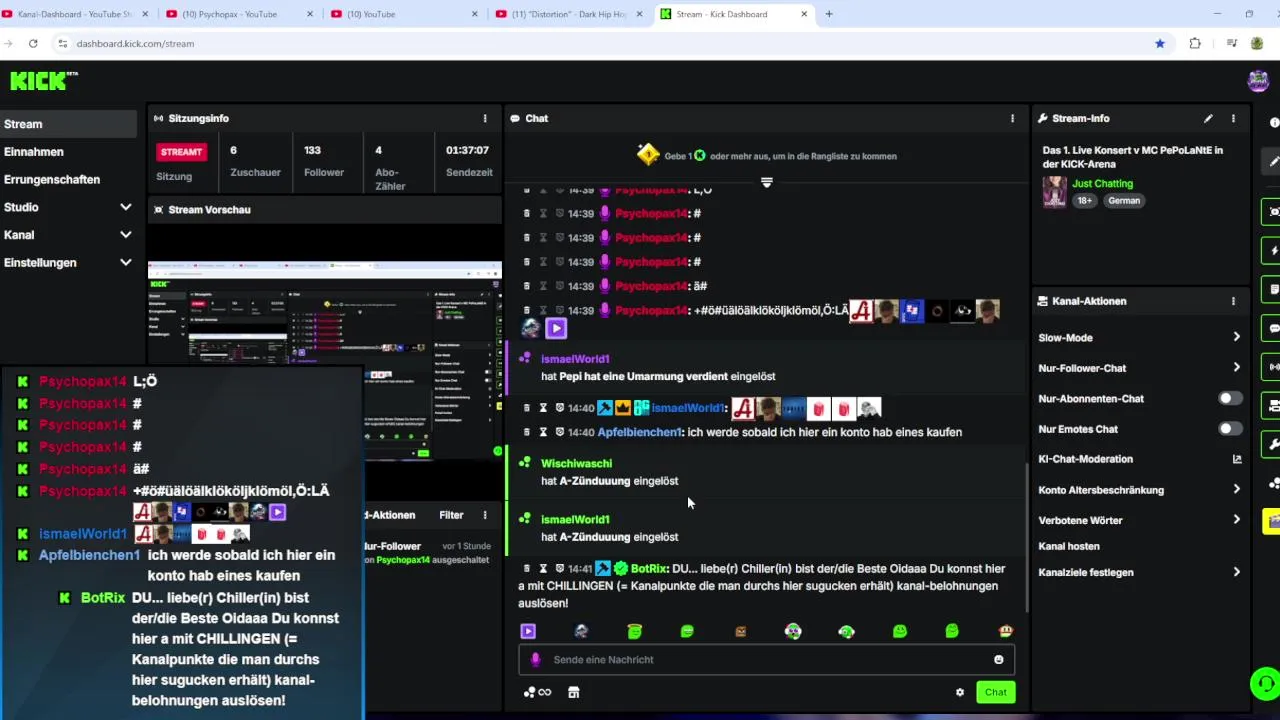This screenshot has width=1280, height=720.
Task: Open the Kanal-Aktionen three-dot menu
Action: tap(1233, 301)
